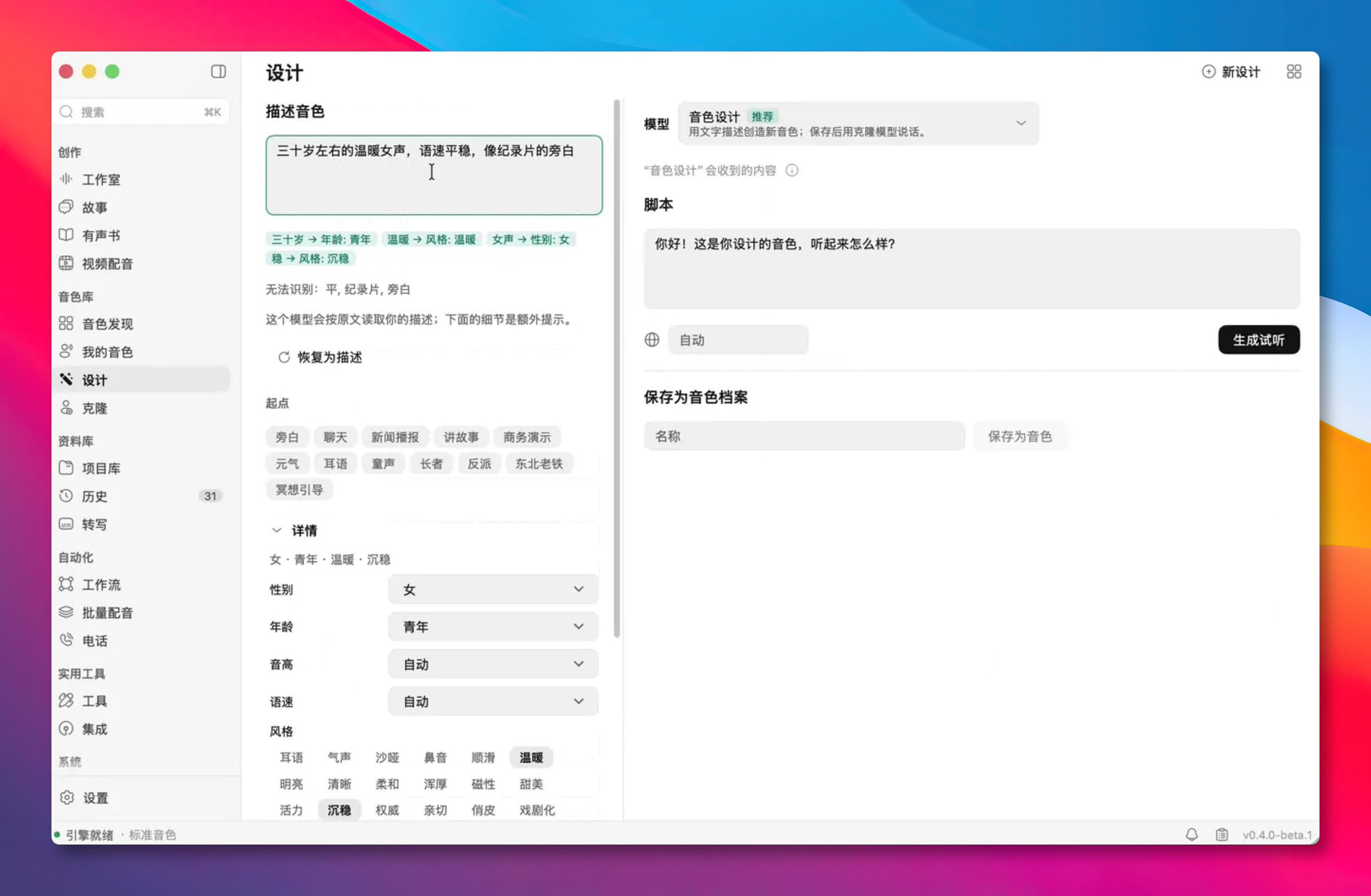Open 工具 in the sidebar
Viewport: 1371px width, 896px height.
pyautogui.click(x=94, y=701)
